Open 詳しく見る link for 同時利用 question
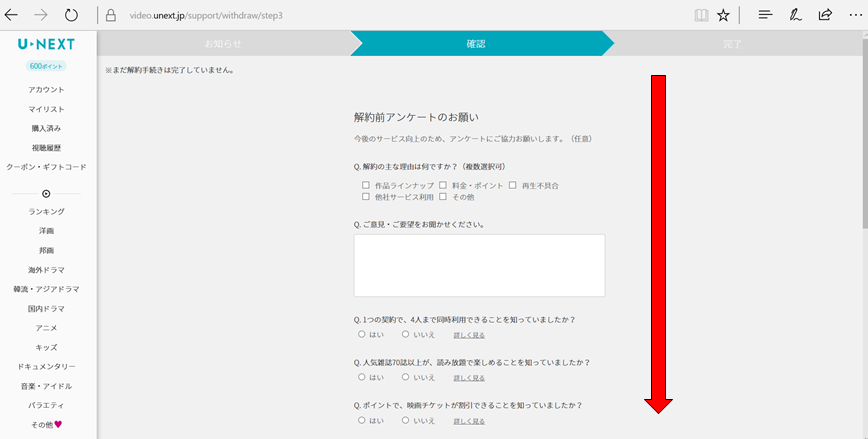The width and height of the screenshot is (868, 439). pyautogui.click(x=469, y=335)
